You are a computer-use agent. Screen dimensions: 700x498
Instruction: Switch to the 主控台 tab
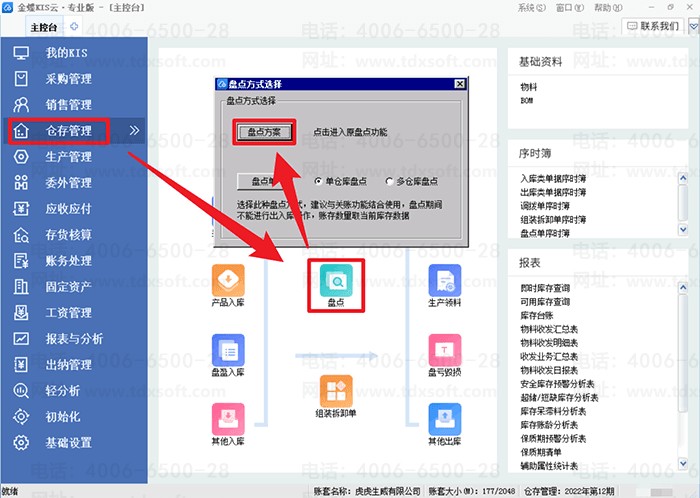tap(45, 27)
